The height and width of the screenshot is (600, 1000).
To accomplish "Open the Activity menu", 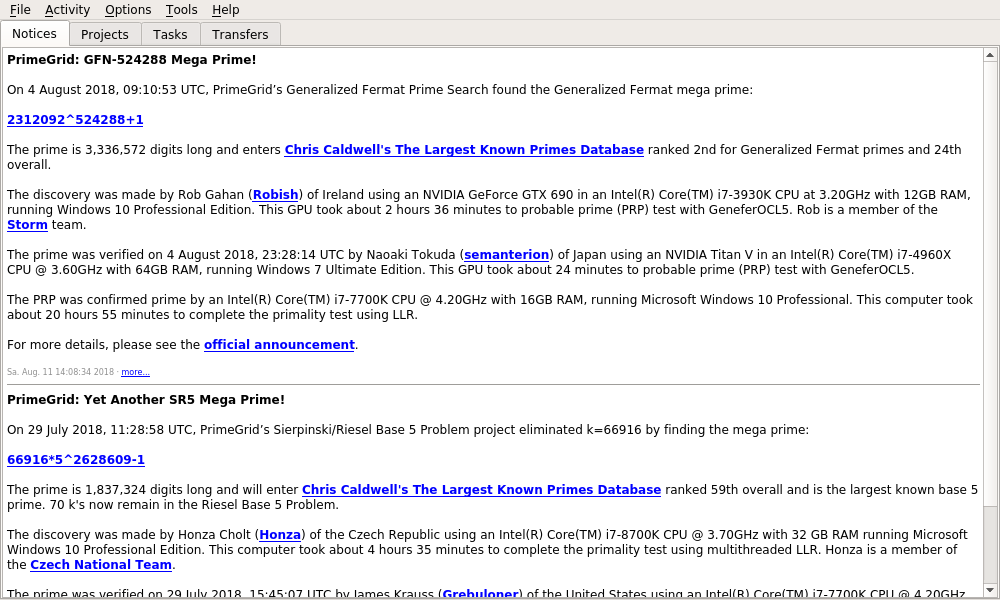I will coord(67,10).
